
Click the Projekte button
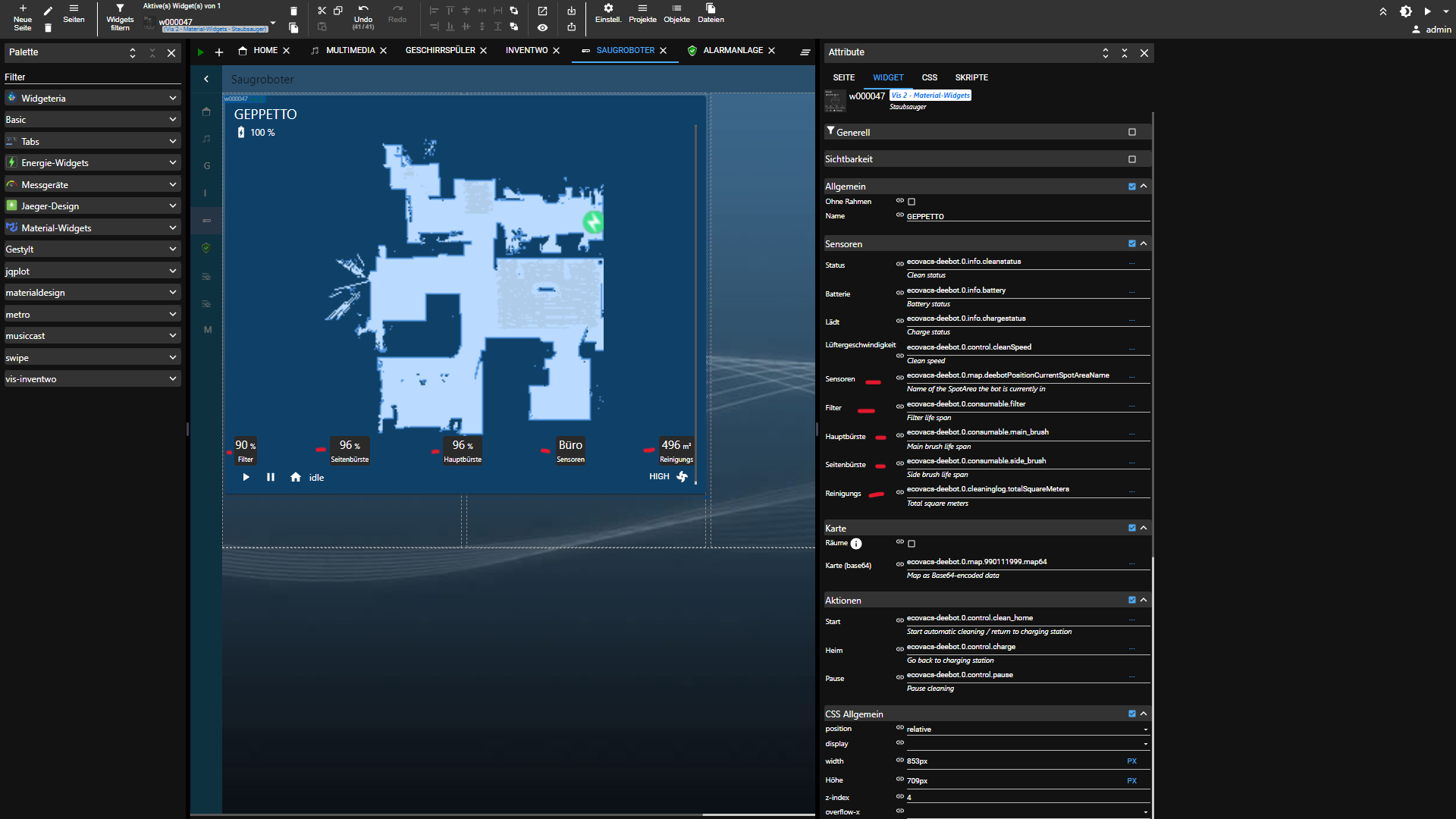pyautogui.click(x=642, y=14)
